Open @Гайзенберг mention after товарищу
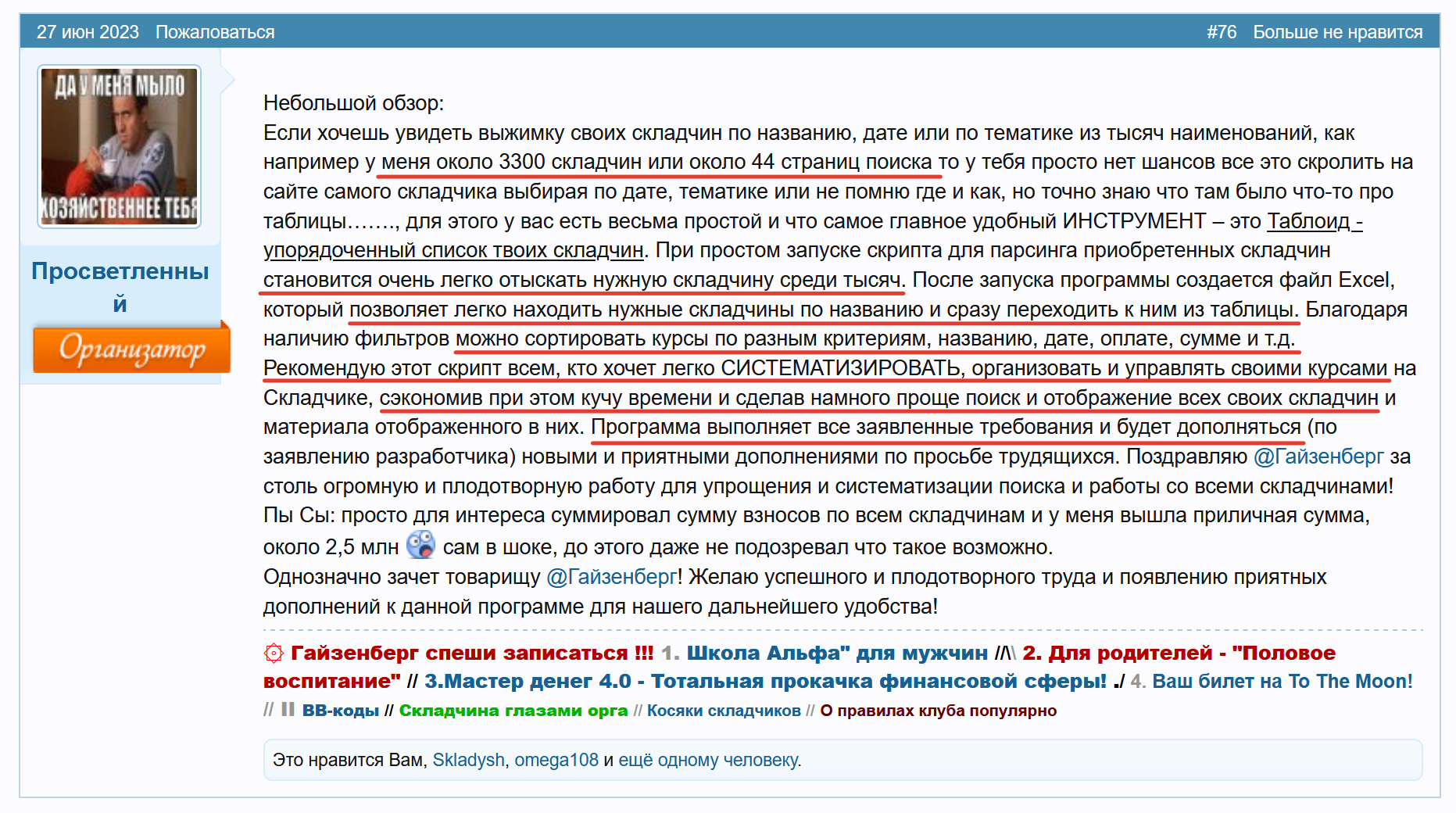1456x813 pixels. pos(611,577)
